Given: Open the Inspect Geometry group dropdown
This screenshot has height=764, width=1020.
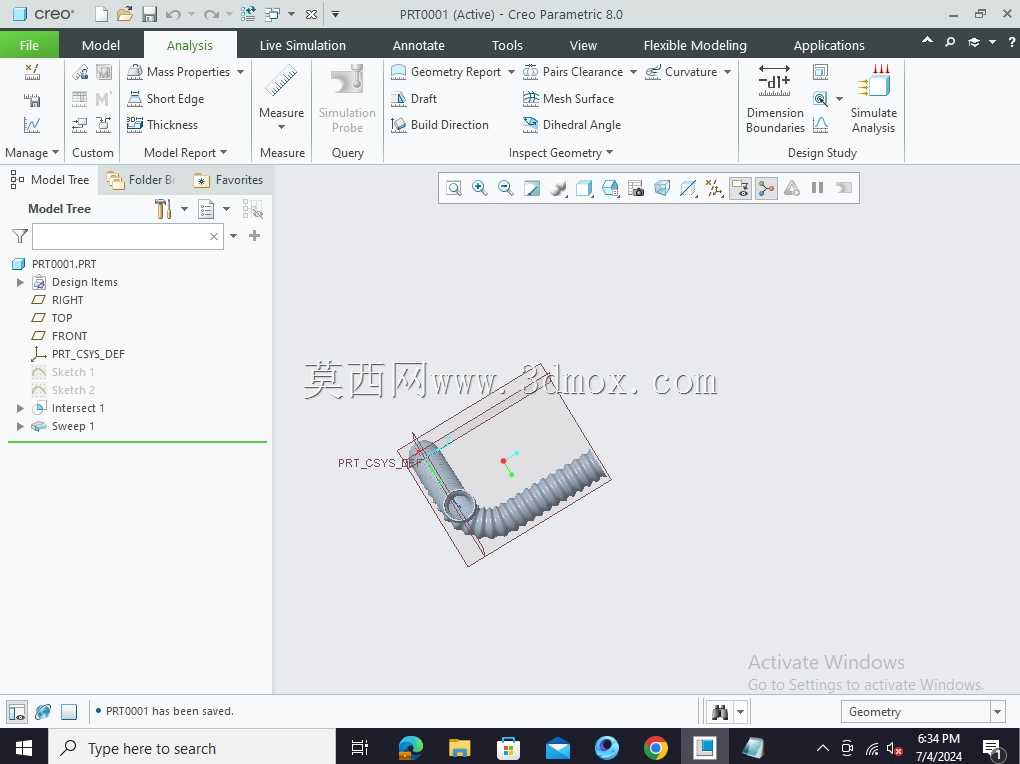Looking at the screenshot, I should [x=561, y=153].
